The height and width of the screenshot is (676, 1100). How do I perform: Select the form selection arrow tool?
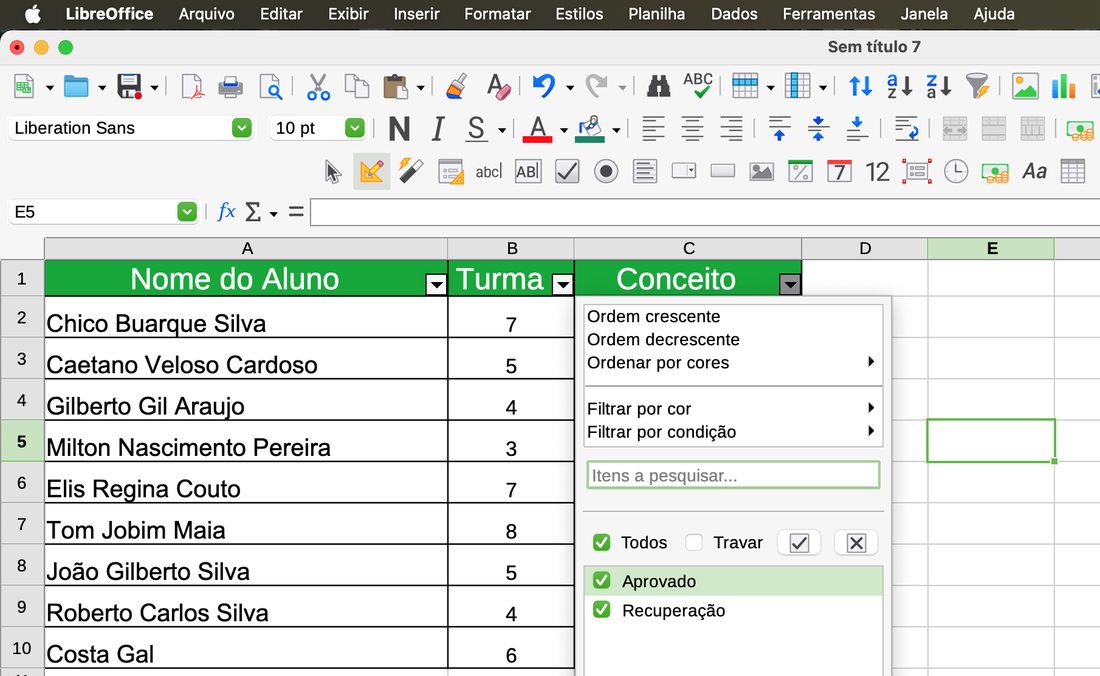333,172
